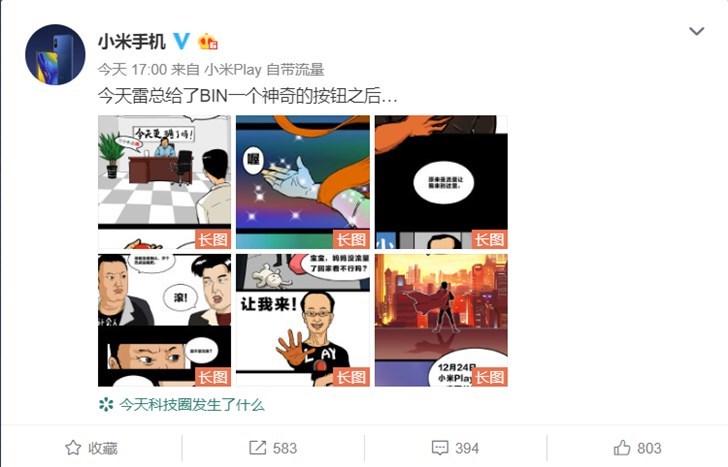The image size is (728, 467).
Task: Open the comments bubble icon
Action: click(x=440, y=448)
